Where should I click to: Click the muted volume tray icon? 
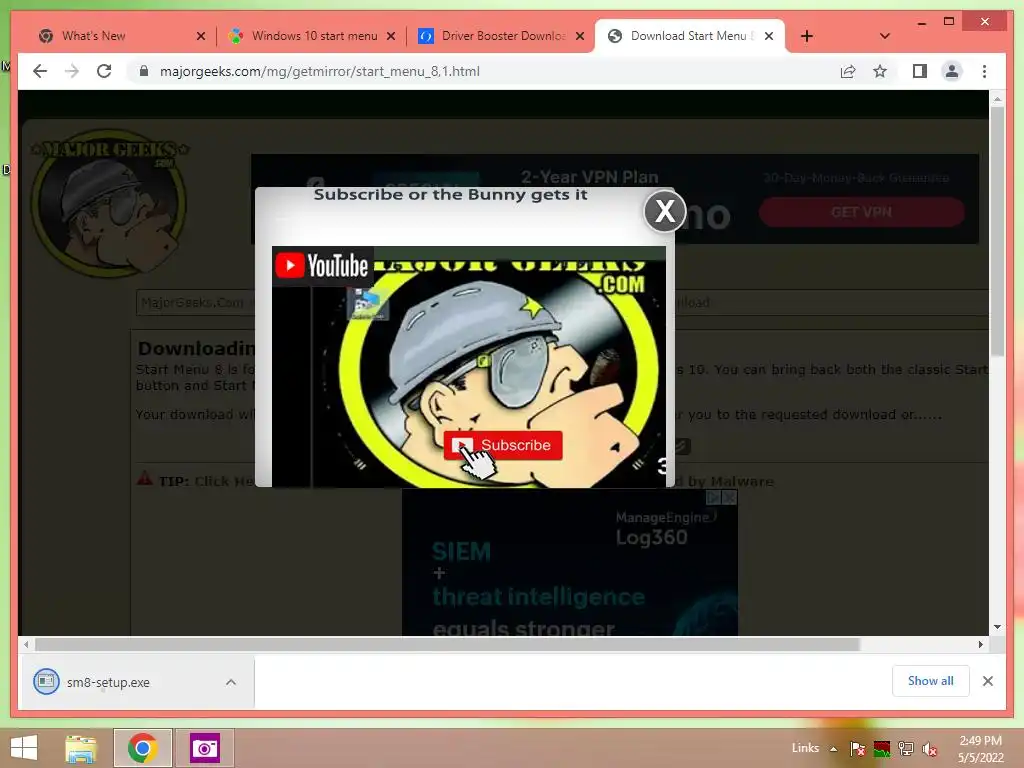(930, 748)
